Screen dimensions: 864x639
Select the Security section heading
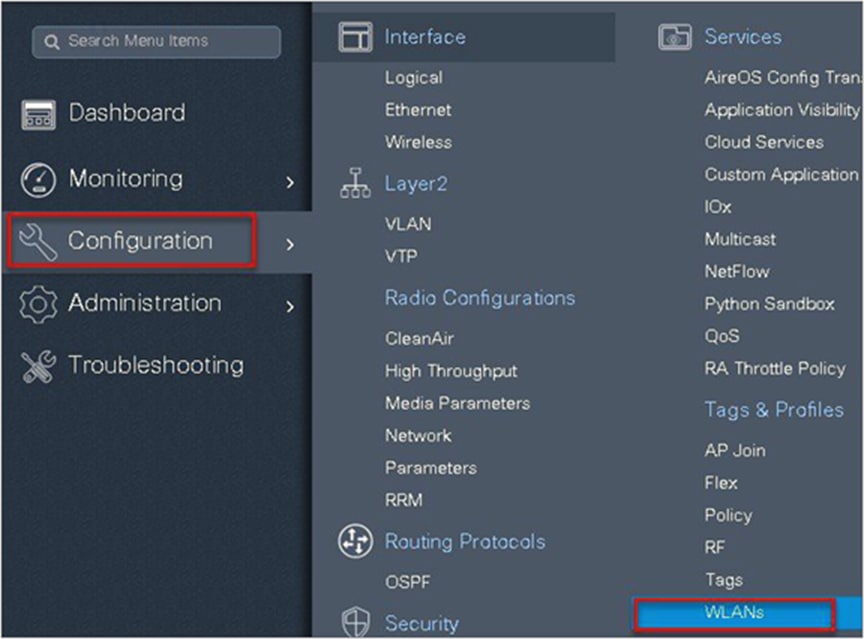pos(422,624)
